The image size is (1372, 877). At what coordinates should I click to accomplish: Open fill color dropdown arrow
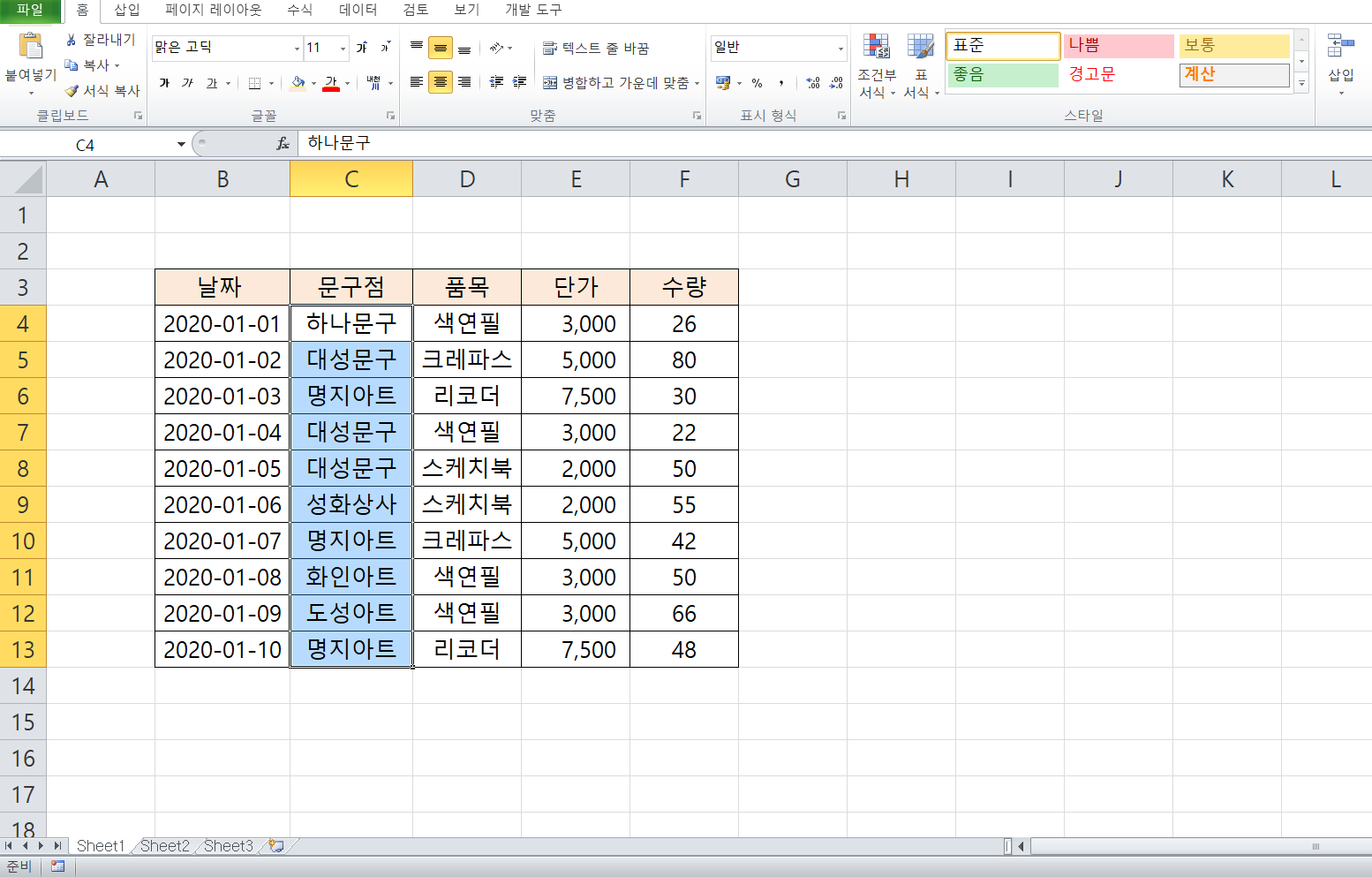313,83
